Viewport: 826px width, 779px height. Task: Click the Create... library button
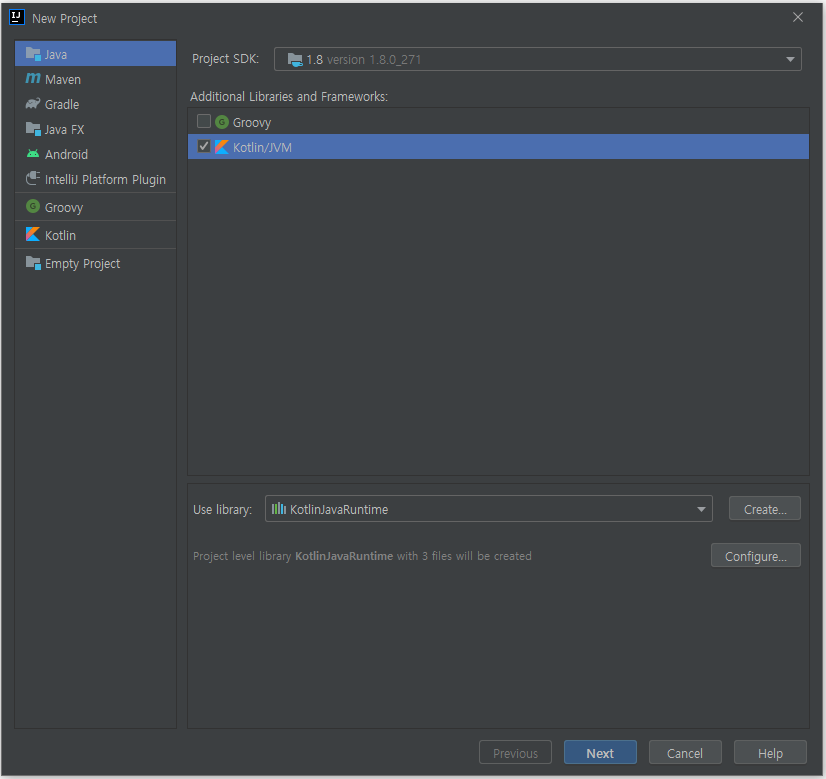(765, 509)
